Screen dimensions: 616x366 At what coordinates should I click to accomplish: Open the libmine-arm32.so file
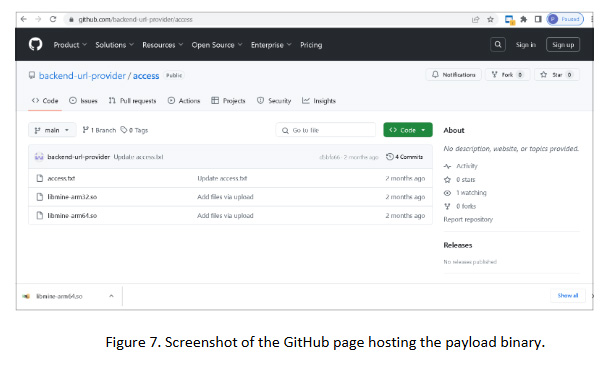72,197
